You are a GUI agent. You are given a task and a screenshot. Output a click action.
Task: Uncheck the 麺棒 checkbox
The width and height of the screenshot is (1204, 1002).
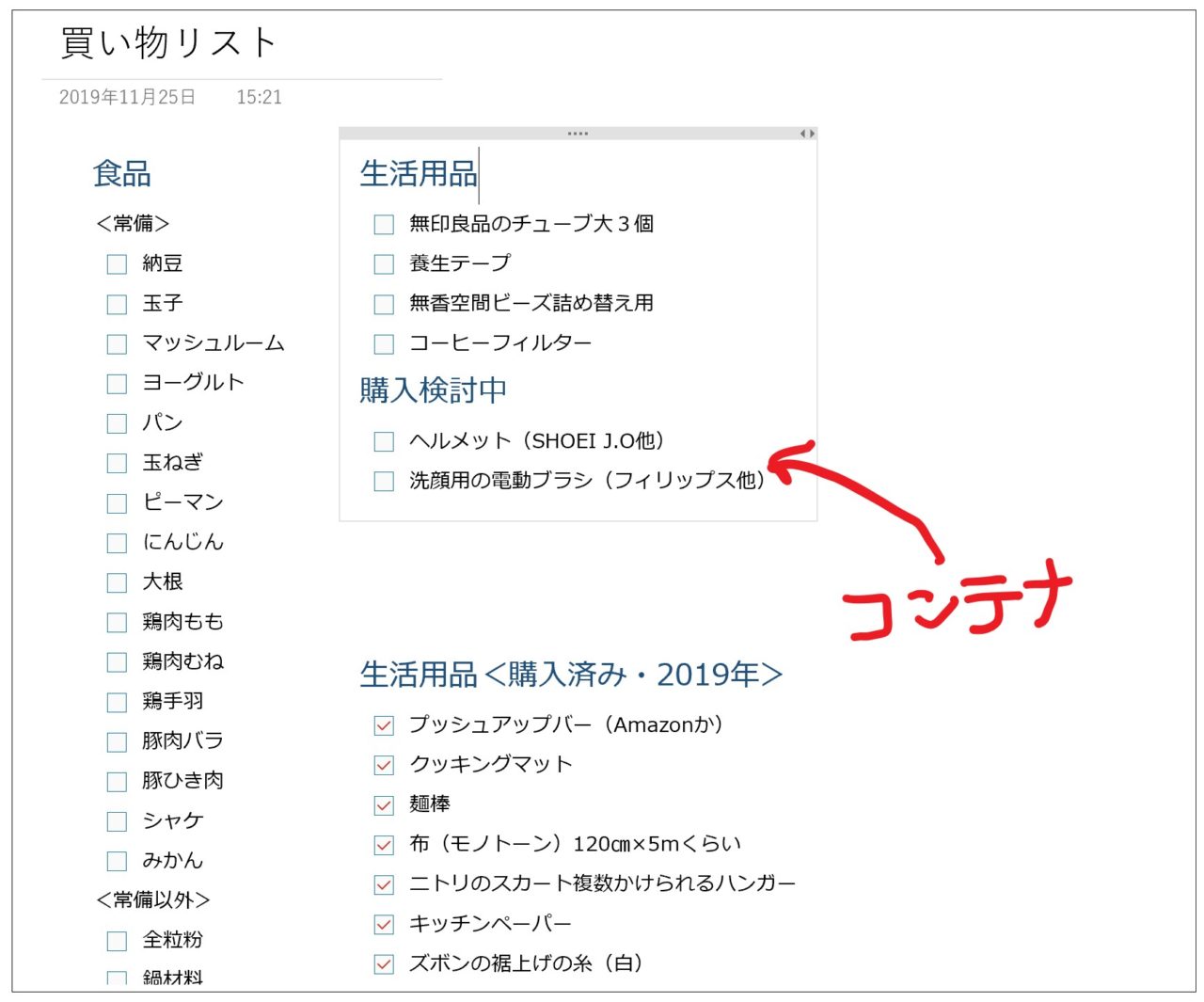tap(384, 805)
